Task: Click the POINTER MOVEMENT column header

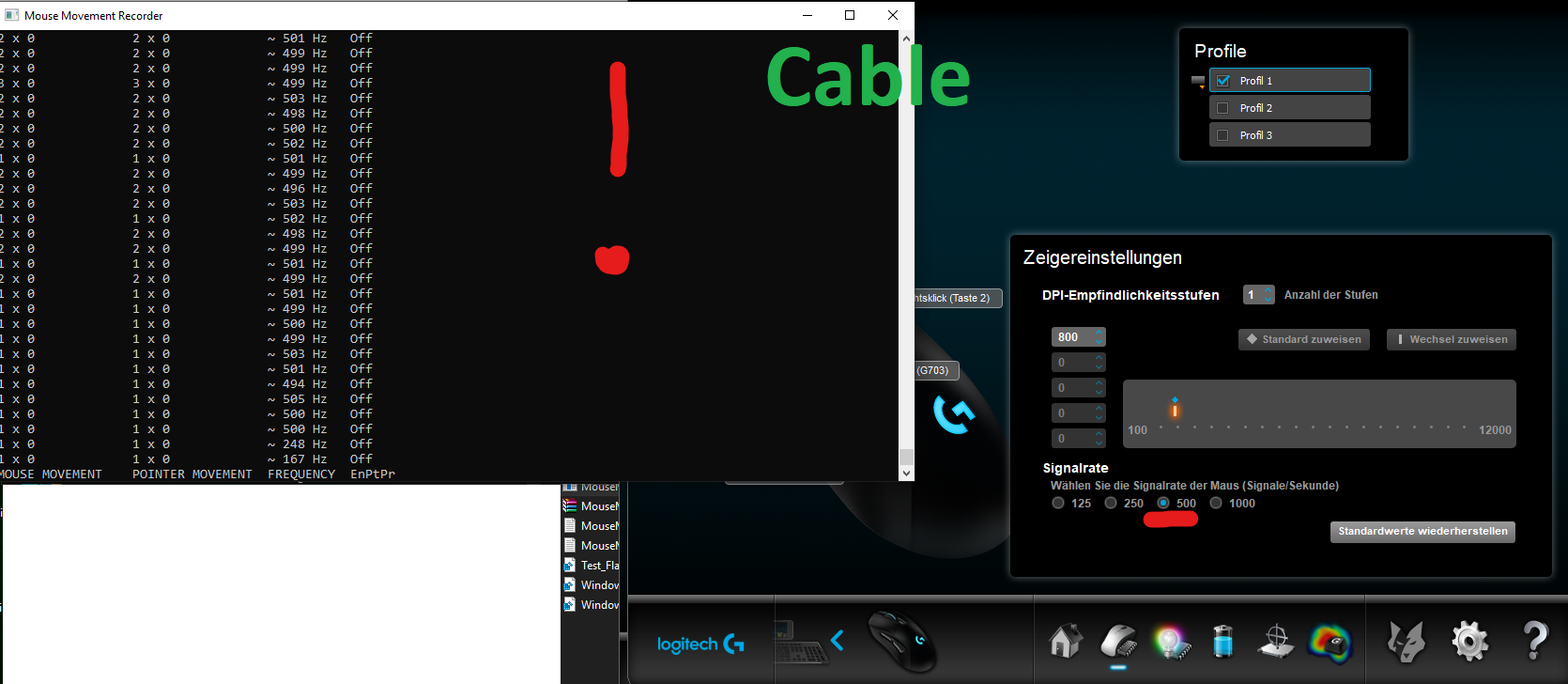Action: (192, 474)
